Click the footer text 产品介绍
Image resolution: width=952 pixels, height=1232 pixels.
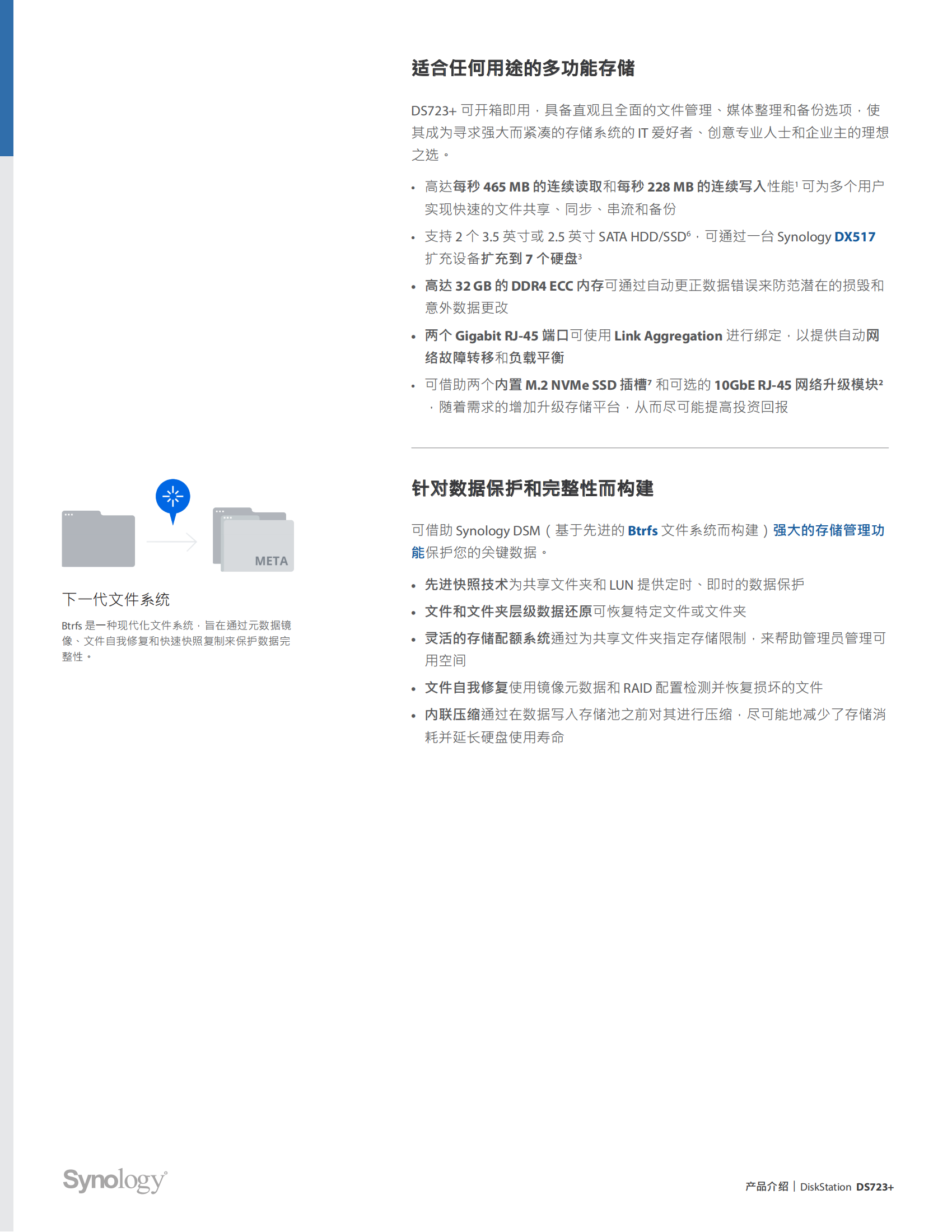[x=767, y=1186]
